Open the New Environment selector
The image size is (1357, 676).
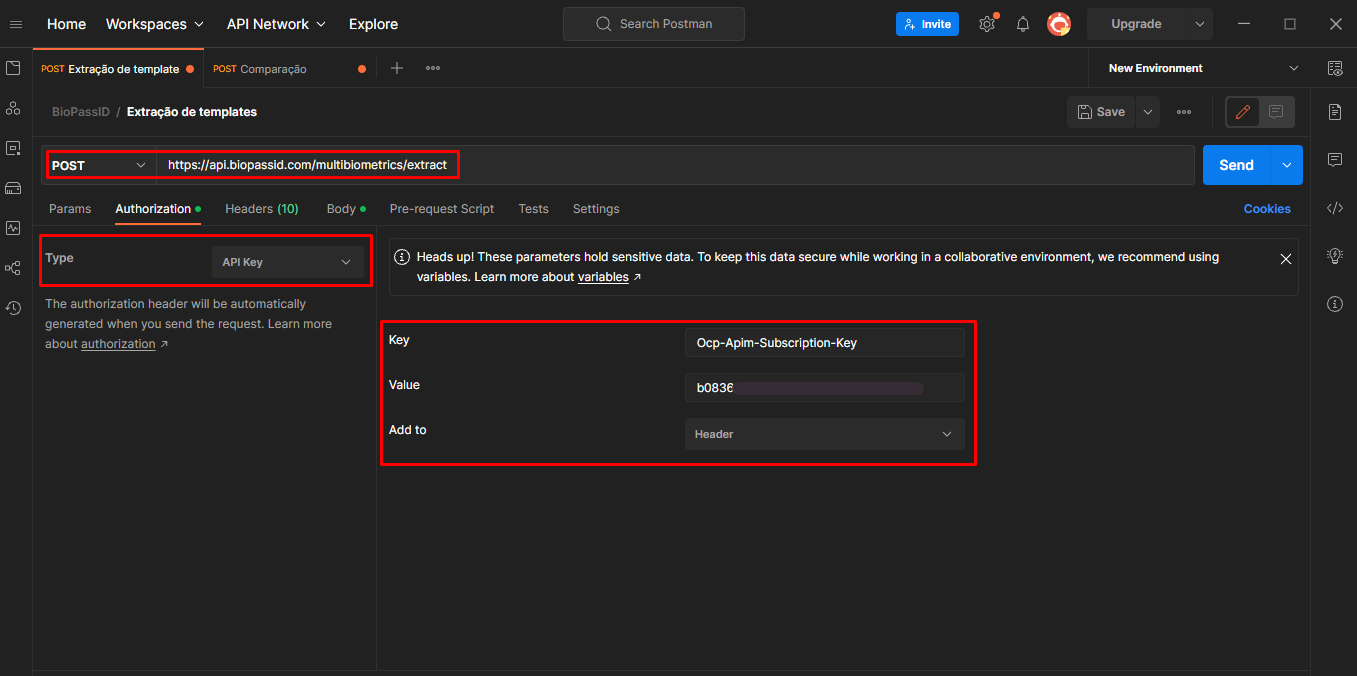[x=1203, y=68]
